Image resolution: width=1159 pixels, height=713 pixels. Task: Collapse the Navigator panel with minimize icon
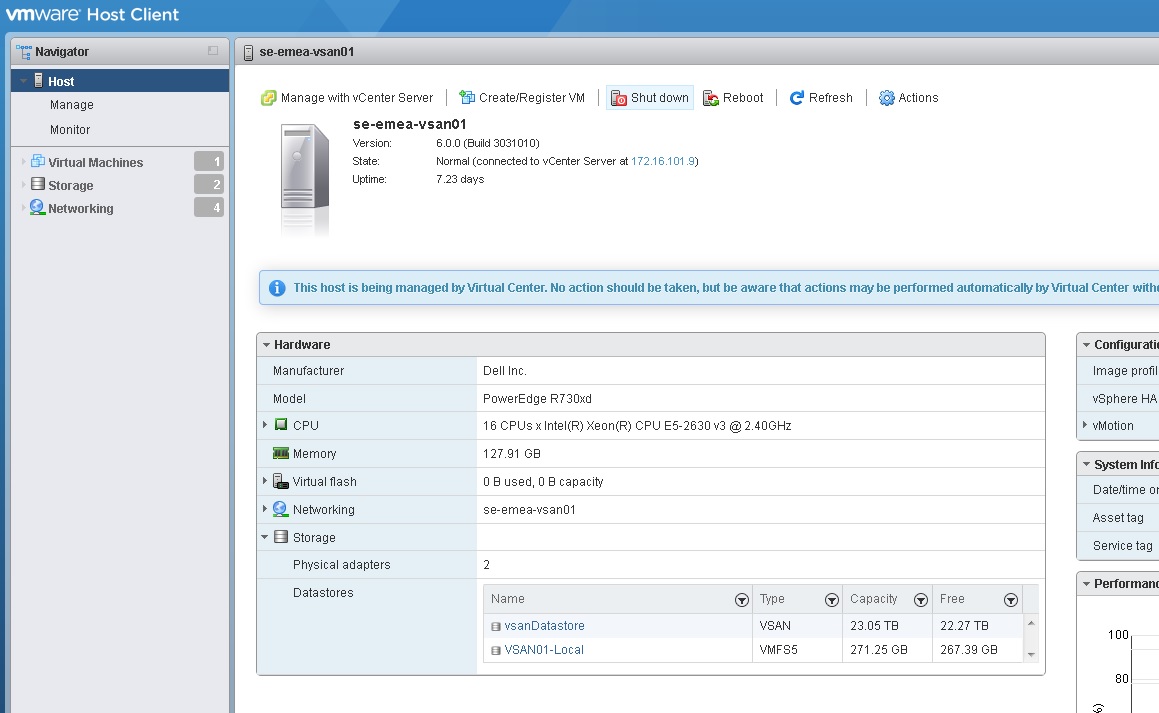213,51
